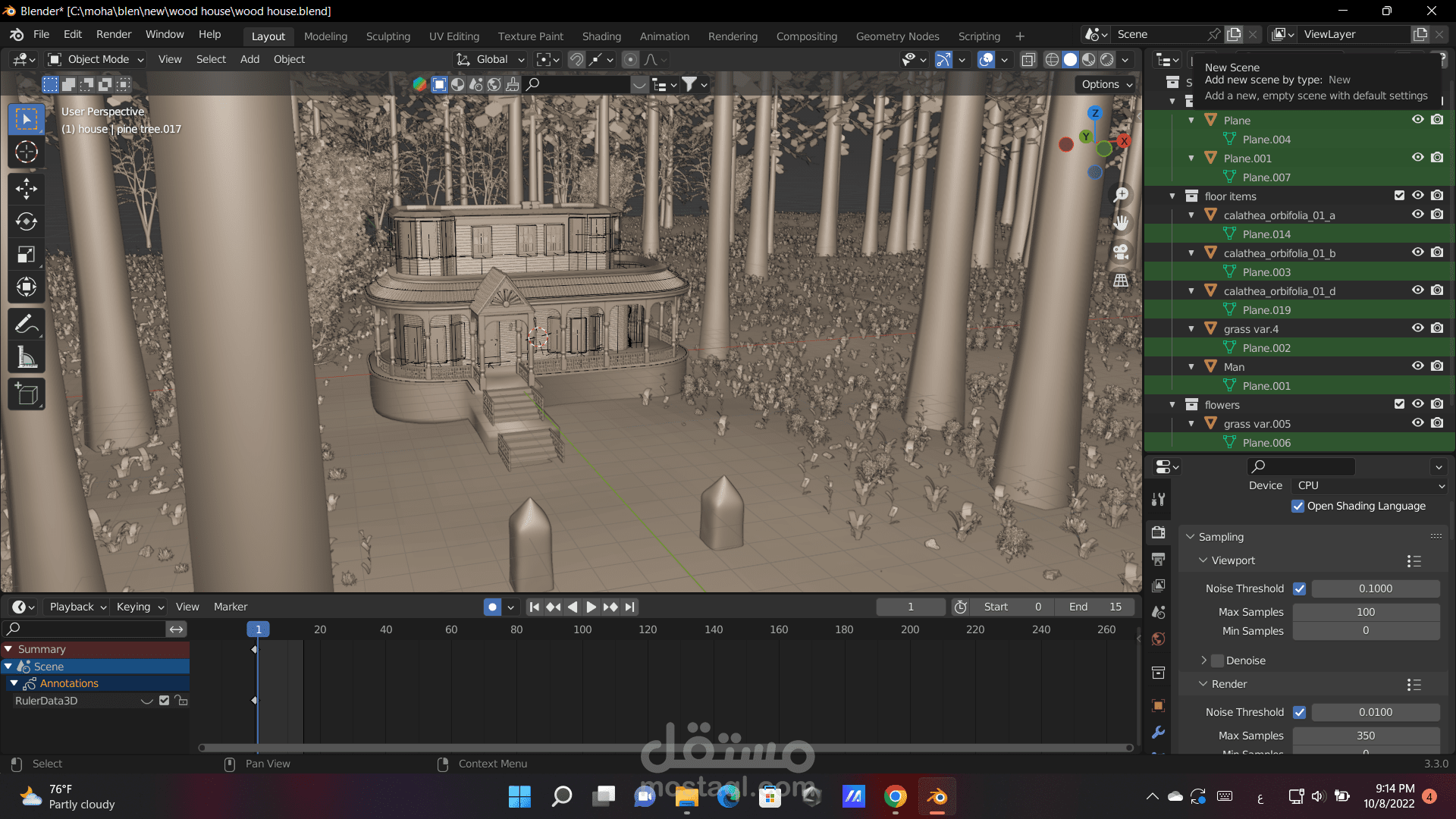Activate the Rotate tool
The height and width of the screenshot is (819, 1456).
27,221
